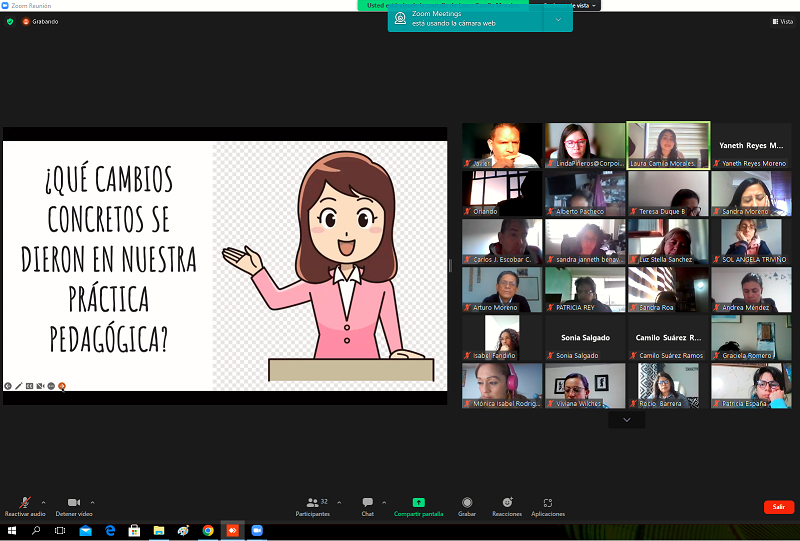This screenshot has height=541, width=800.
Task: Select Arturo Moreno's video tile
Action: point(502,289)
